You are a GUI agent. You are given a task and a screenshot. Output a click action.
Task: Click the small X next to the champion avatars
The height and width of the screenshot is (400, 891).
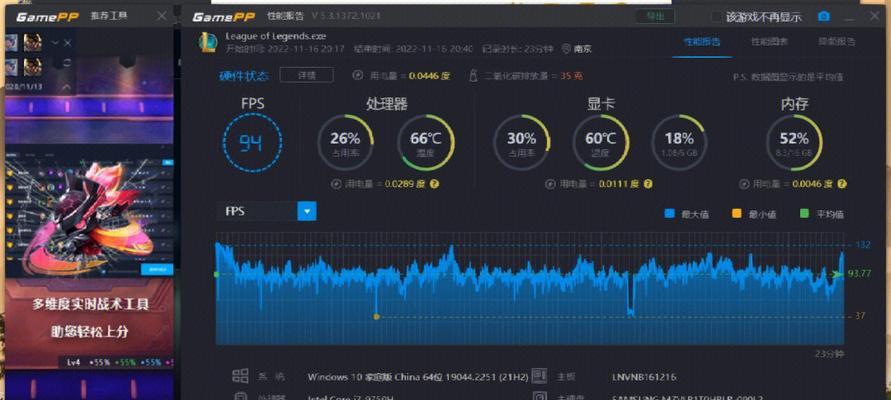pyautogui.click(x=68, y=43)
